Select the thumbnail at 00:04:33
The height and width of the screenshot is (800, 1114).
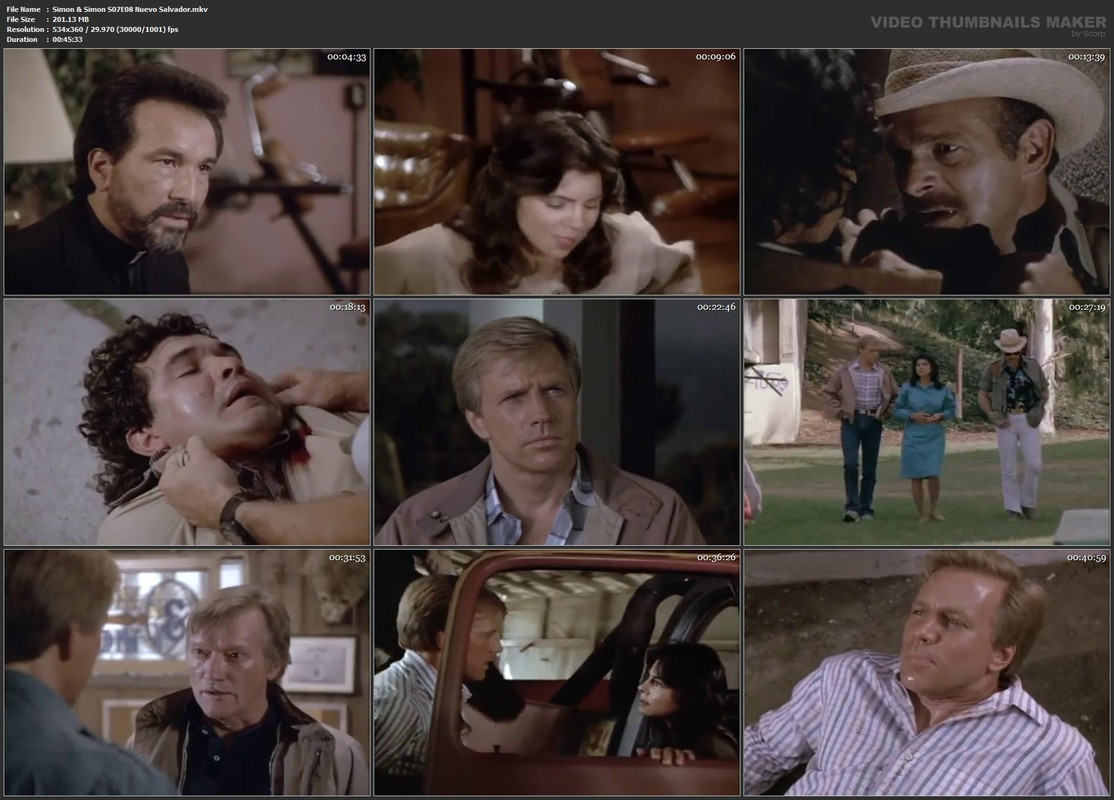coord(187,172)
